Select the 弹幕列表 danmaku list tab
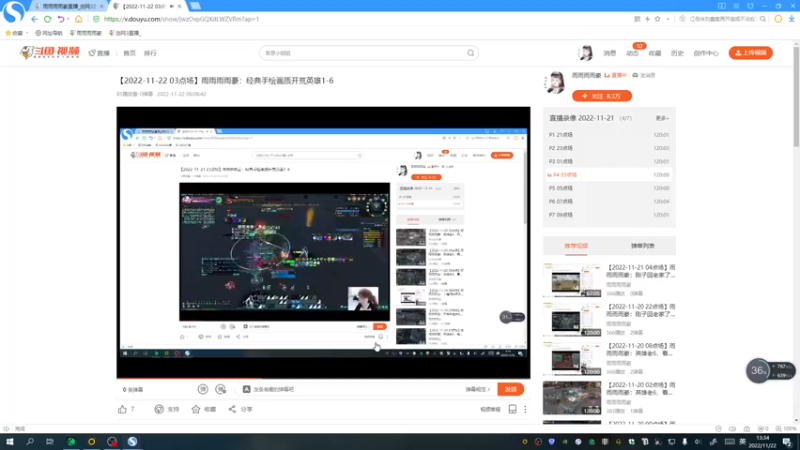Image resolution: width=800 pixels, height=450 pixels. tap(642, 246)
